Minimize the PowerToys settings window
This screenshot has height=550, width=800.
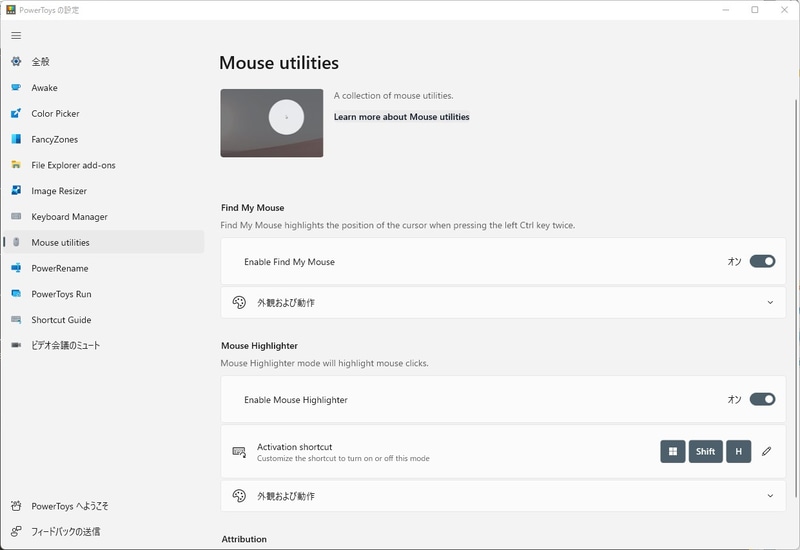click(726, 10)
